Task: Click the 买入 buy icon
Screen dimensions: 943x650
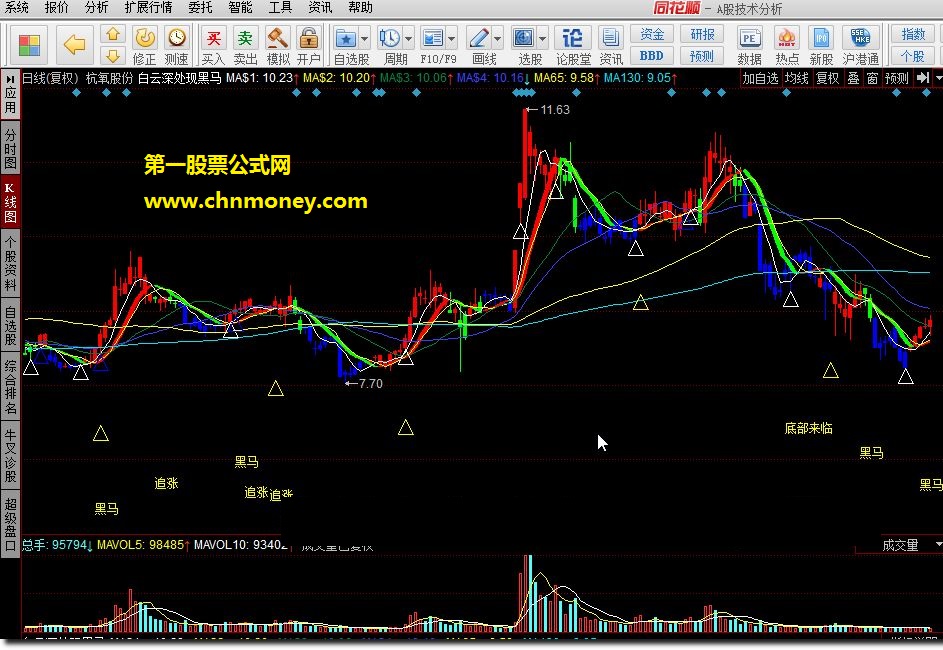Action: pyautogui.click(x=213, y=46)
